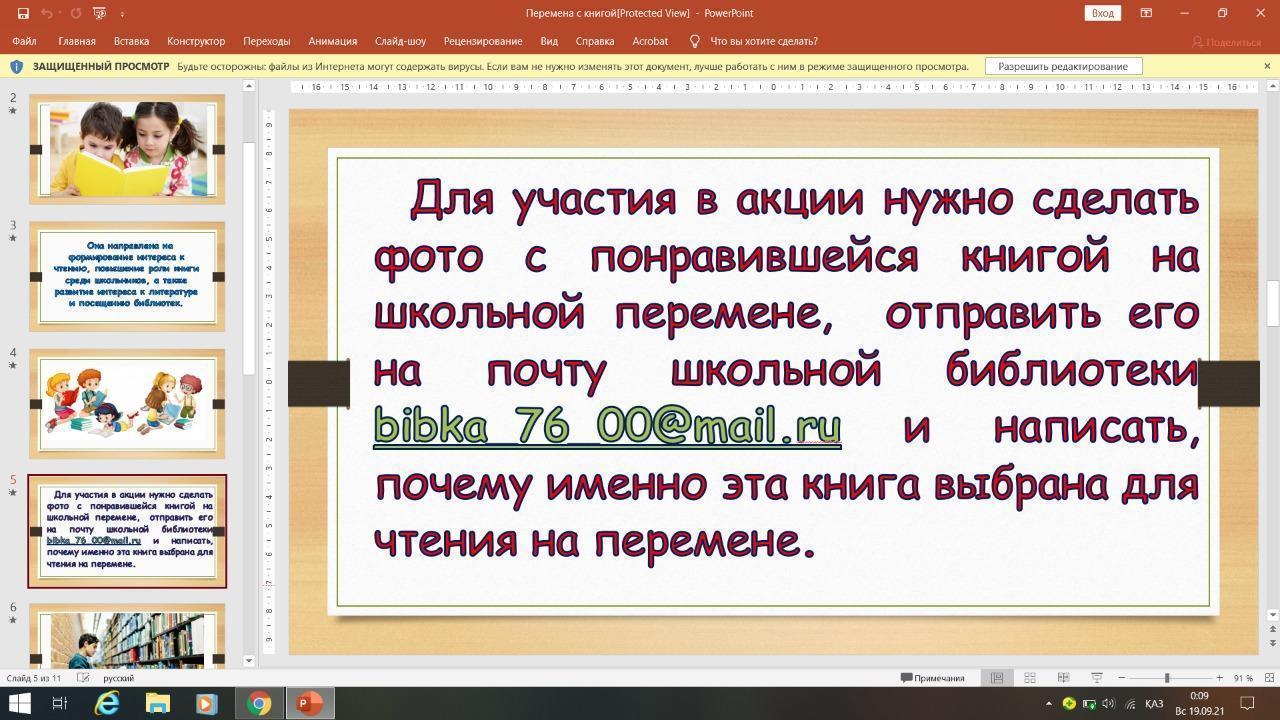
Task: Open Reading View from status bar
Action: click(1063, 677)
